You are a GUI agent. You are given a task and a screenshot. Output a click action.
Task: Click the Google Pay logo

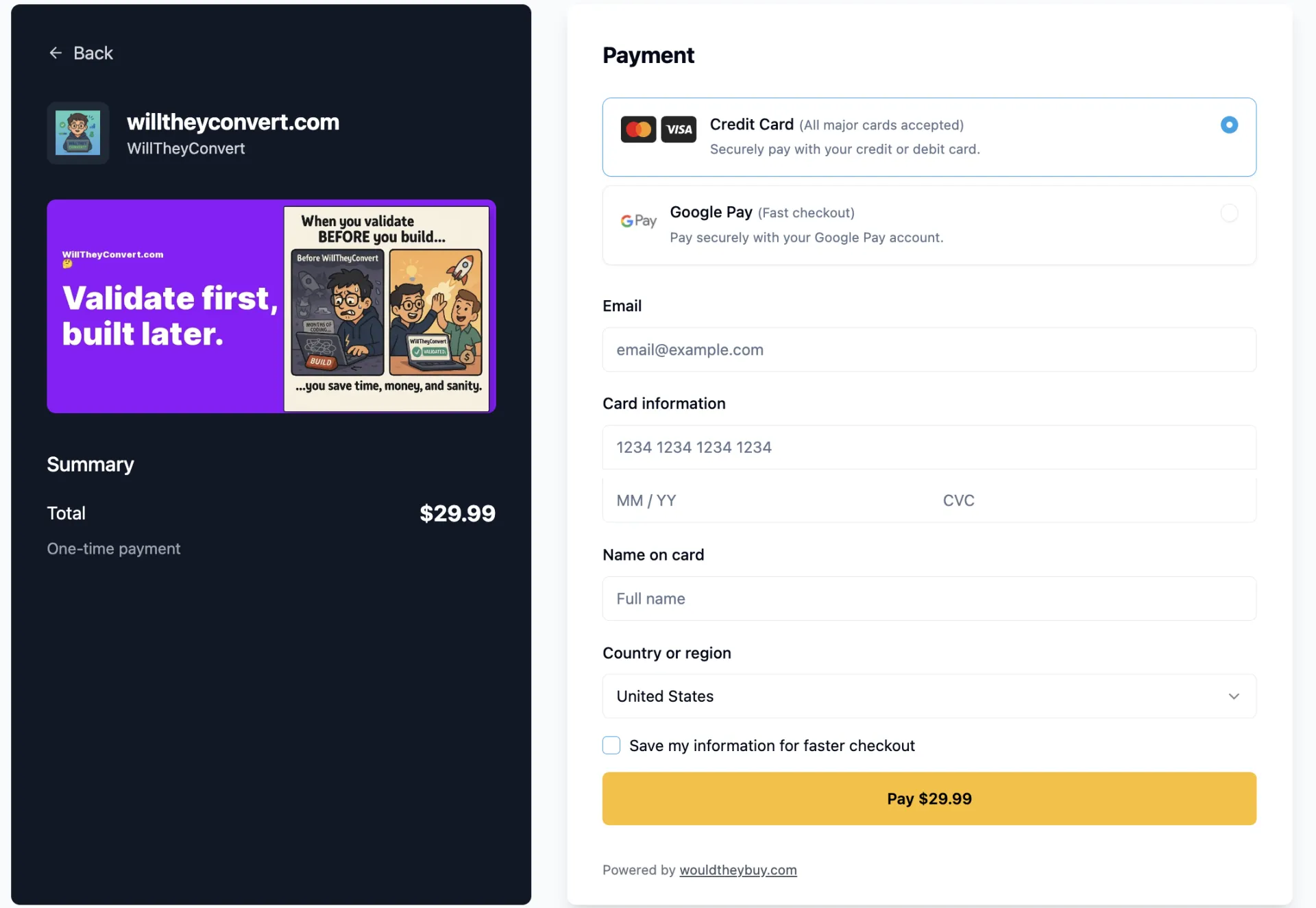[x=639, y=221]
